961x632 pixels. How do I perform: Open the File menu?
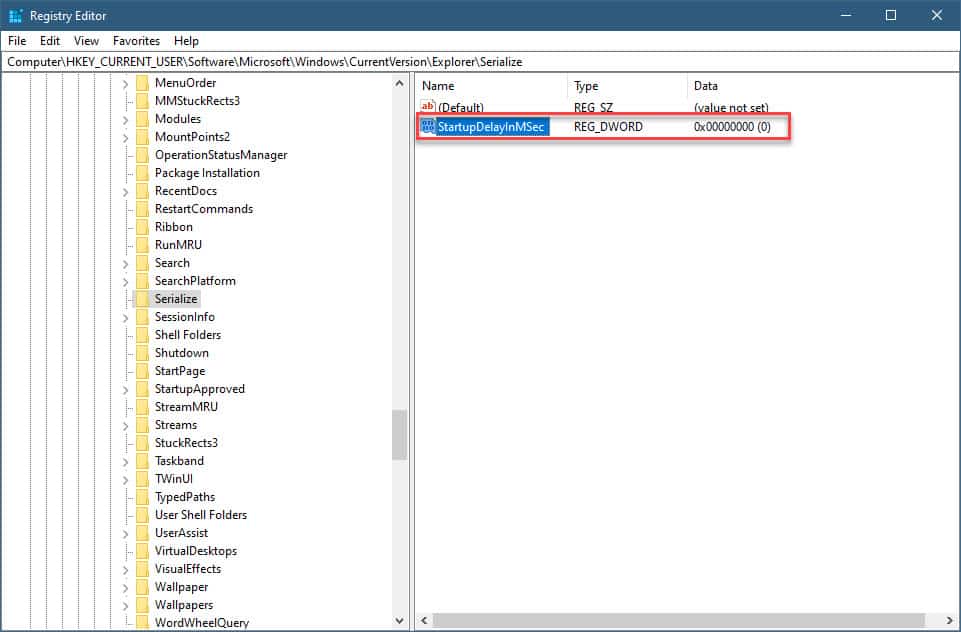pyautogui.click(x=17, y=40)
